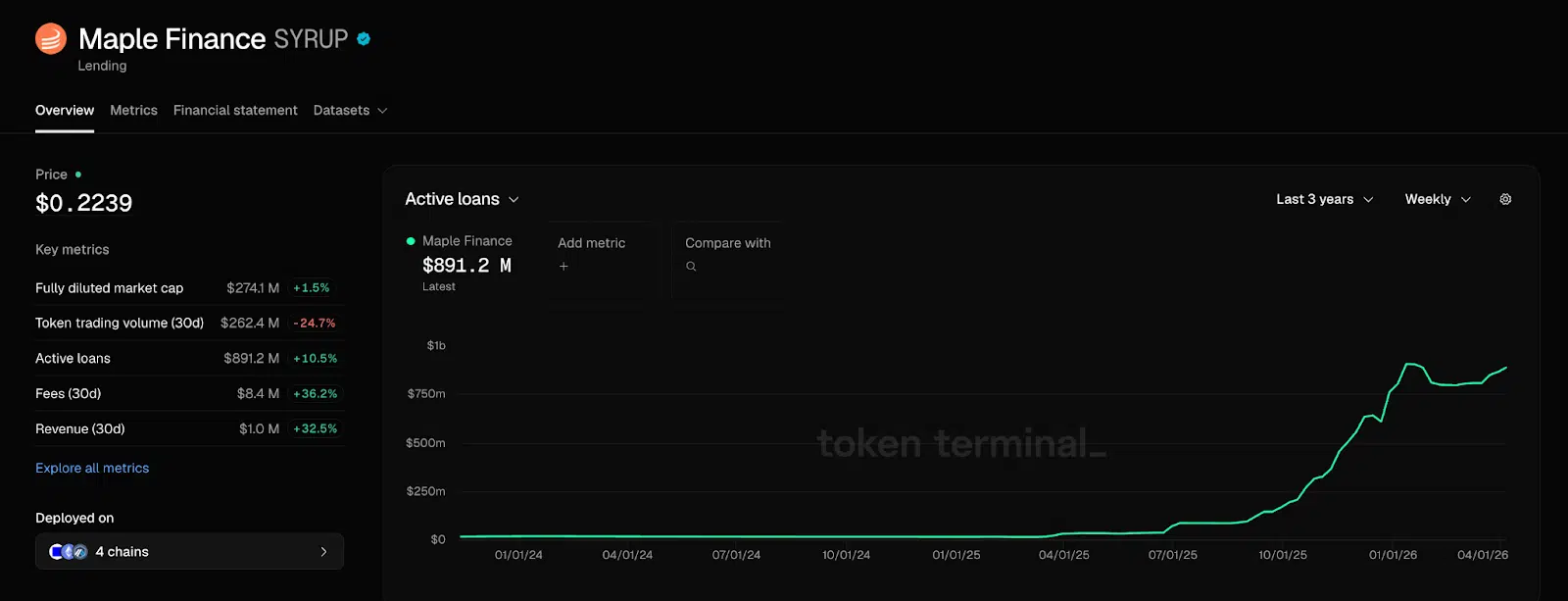Click the green Maple Finance legend dot
This screenshot has width=1568, height=601.
pos(411,241)
